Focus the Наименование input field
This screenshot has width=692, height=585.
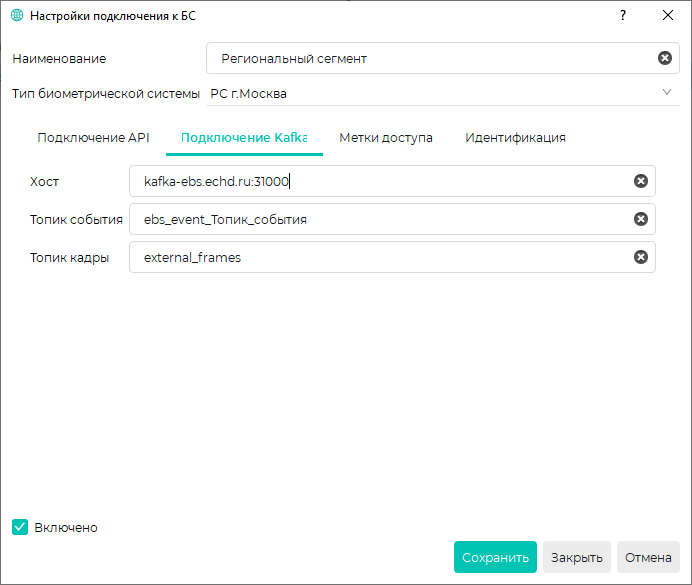coord(420,58)
